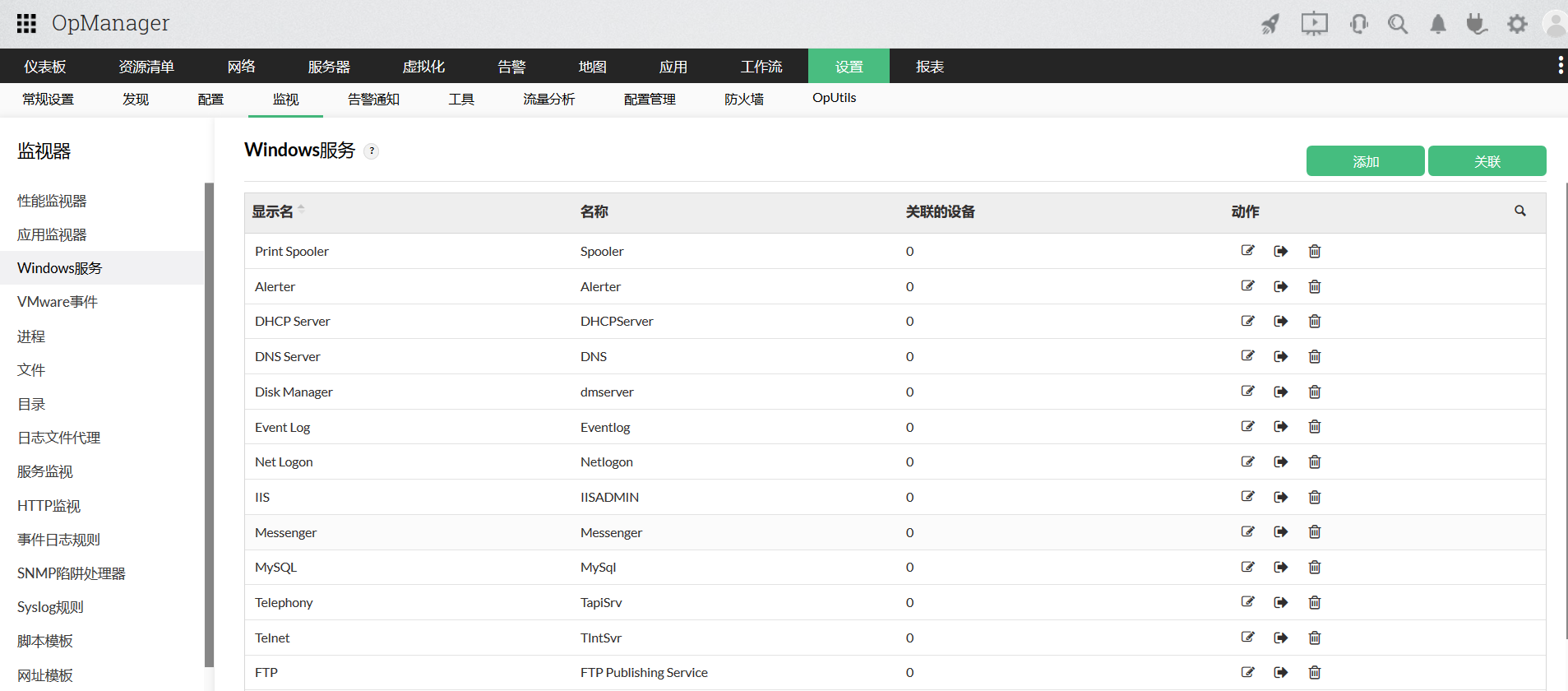The image size is (1568, 691).
Task: Edit the FTP service entry
Action: pos(1247,672)
